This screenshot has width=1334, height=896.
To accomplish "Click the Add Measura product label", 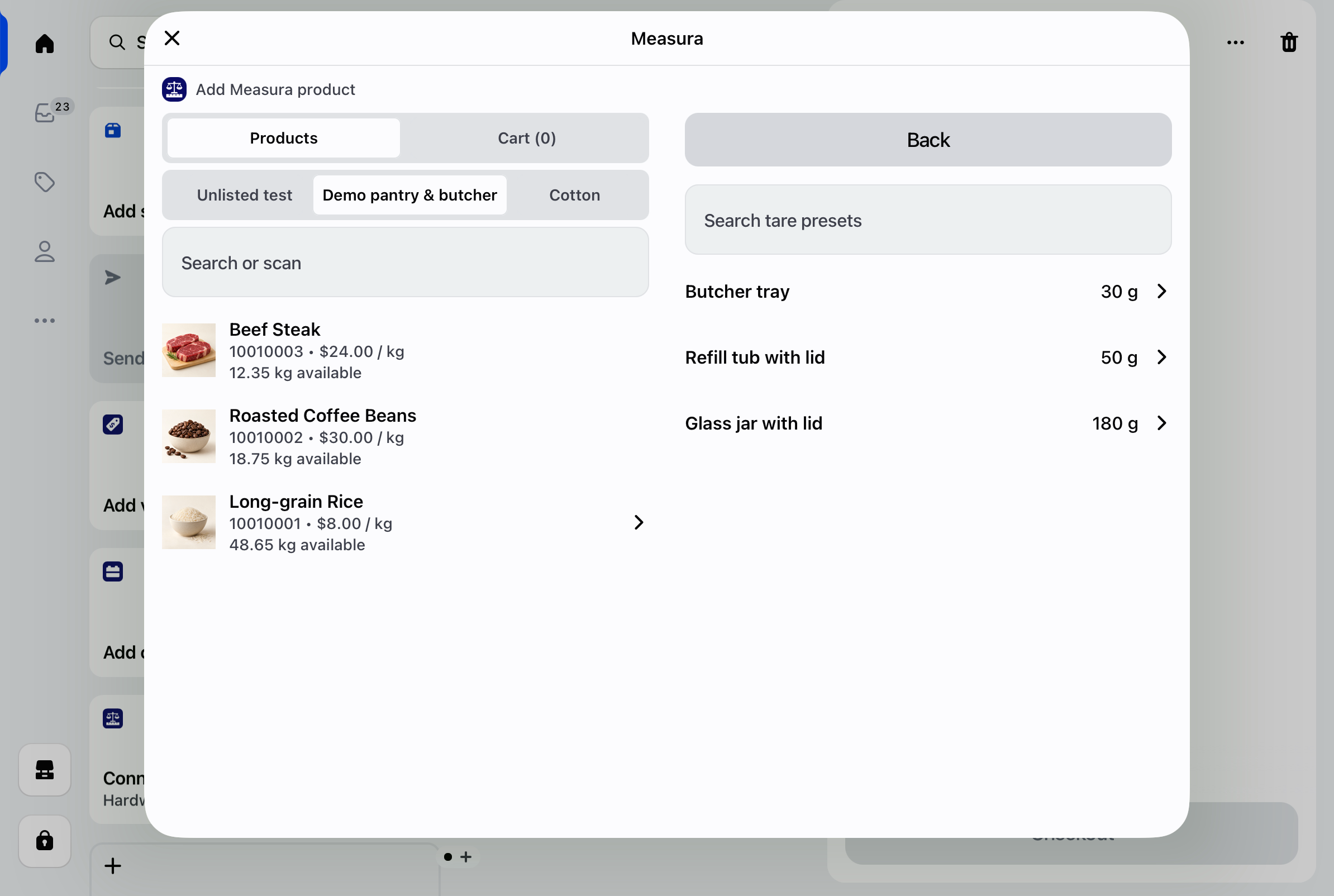I will (x=275, y=89).
